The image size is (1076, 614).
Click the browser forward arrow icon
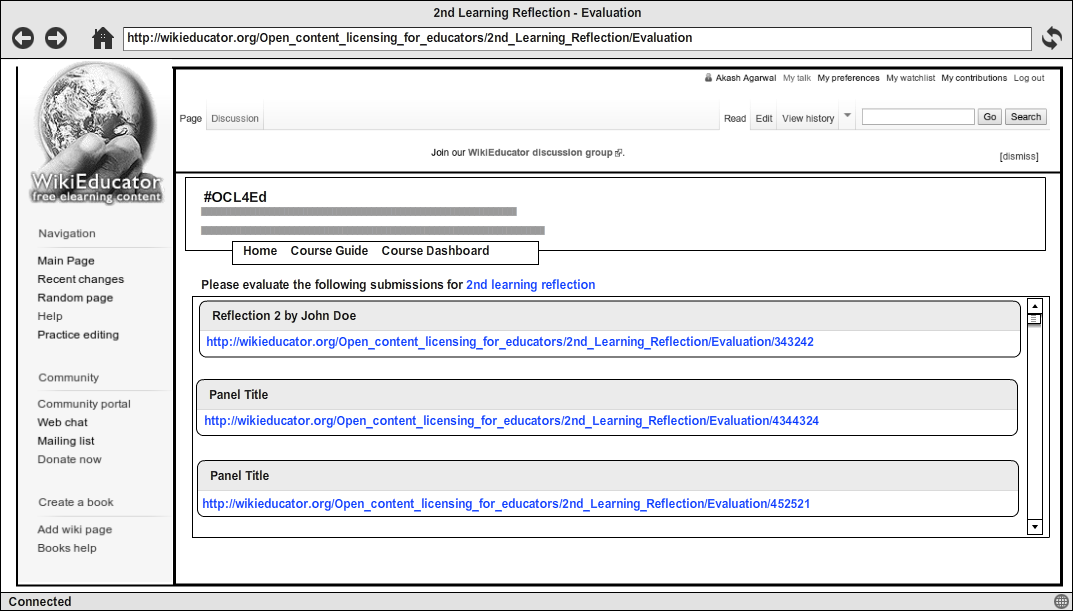click(56, 38)
